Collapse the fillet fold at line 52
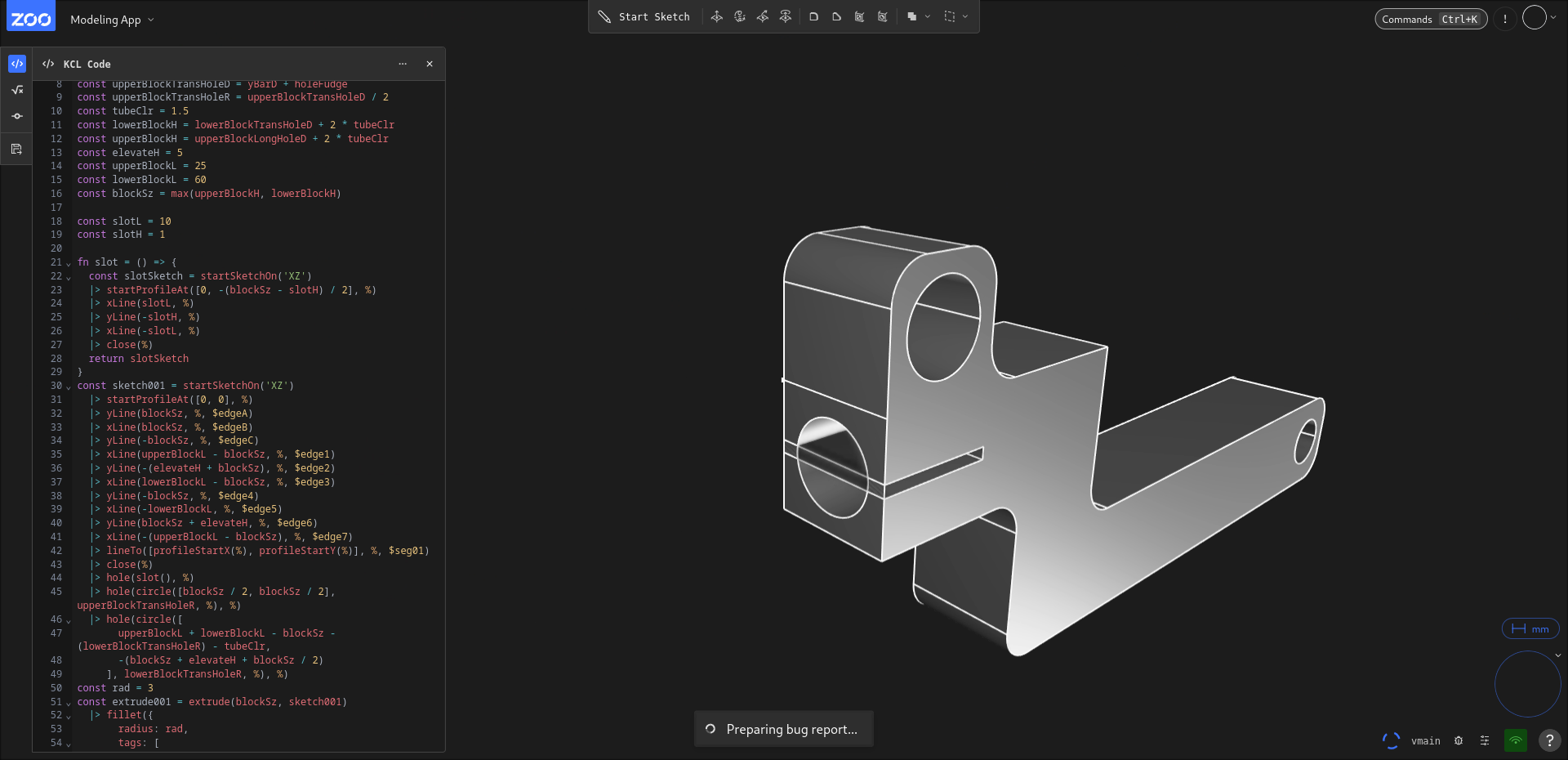The height and width of the screenshot is (760, 1568). (69, 717)
